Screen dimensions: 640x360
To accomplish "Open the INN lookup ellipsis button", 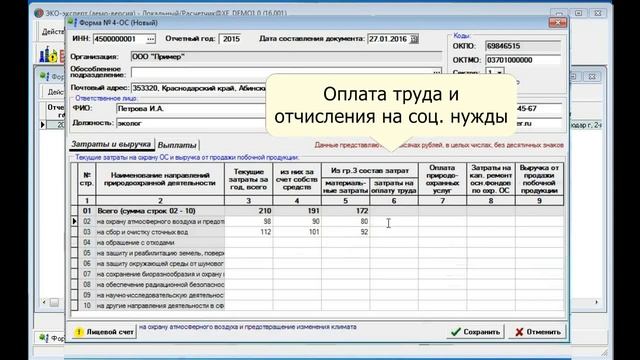I will [150, 39].
